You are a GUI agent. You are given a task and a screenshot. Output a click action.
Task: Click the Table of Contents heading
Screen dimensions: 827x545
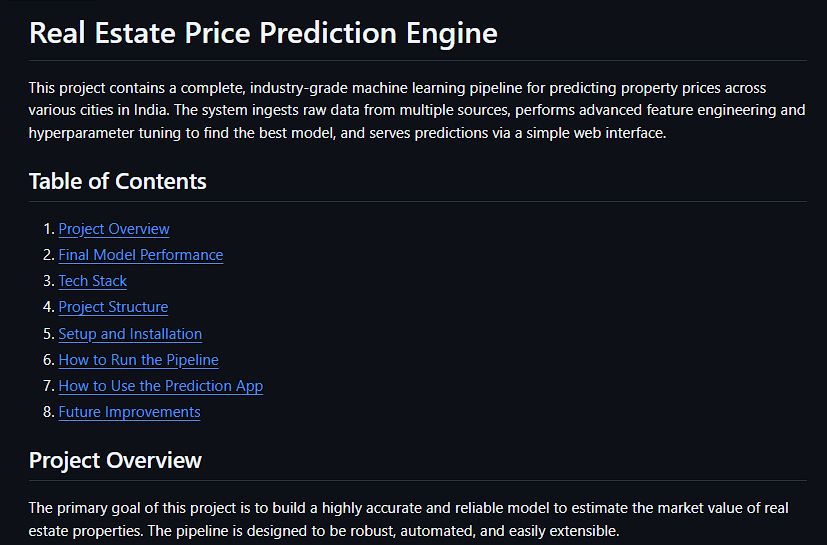click(x=118, y=181)
